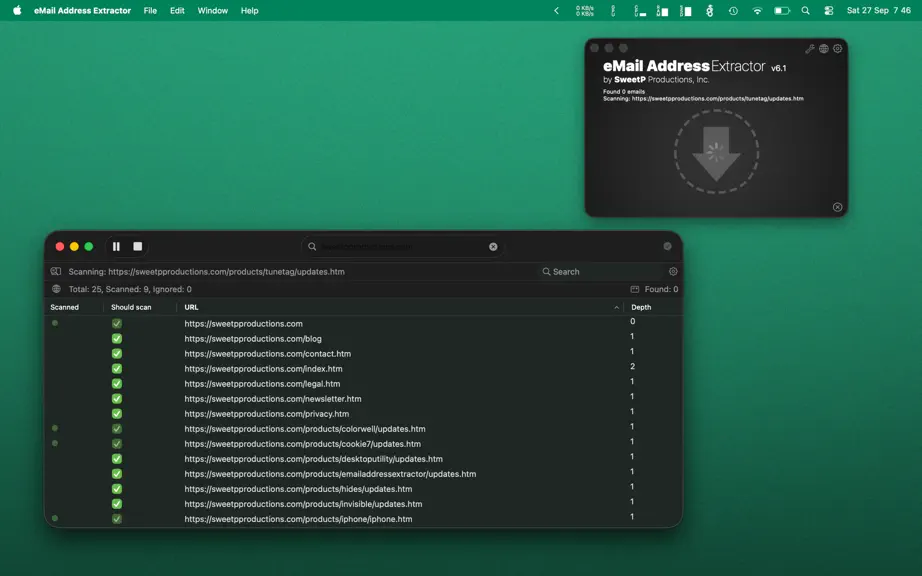
Task: Open the globe icon in Extractor drop window
Action: click(x=824, y=49)
